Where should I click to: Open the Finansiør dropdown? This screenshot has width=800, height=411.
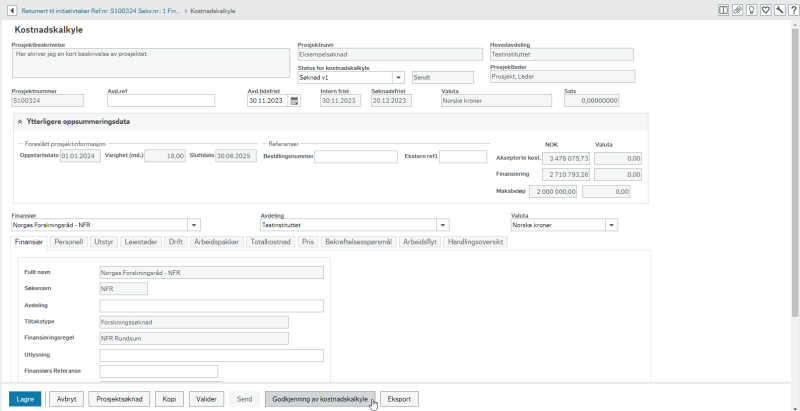[194, 225]
